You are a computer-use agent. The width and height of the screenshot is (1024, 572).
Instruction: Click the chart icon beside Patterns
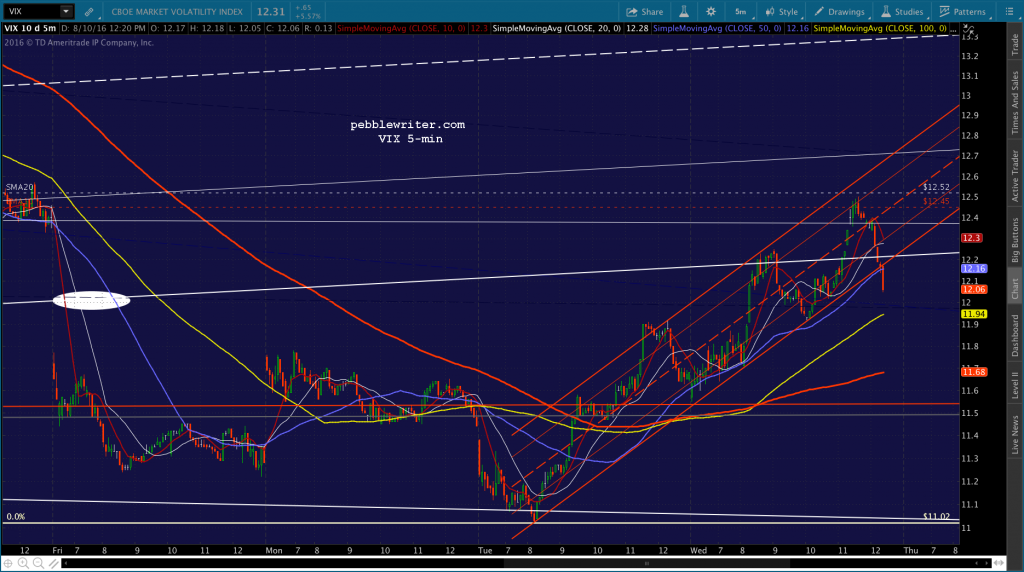point(944,12)
